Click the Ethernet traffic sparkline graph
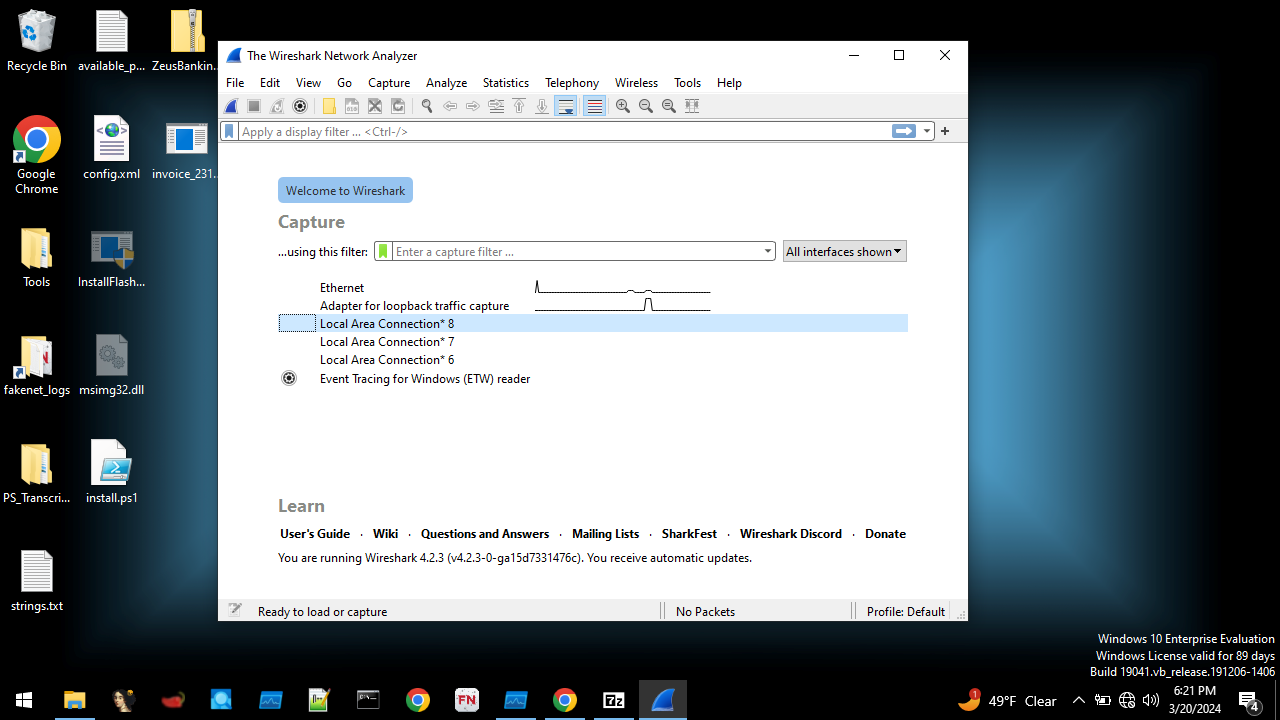The width and height of the screenshot is (1280, 720). pos(622,287)
